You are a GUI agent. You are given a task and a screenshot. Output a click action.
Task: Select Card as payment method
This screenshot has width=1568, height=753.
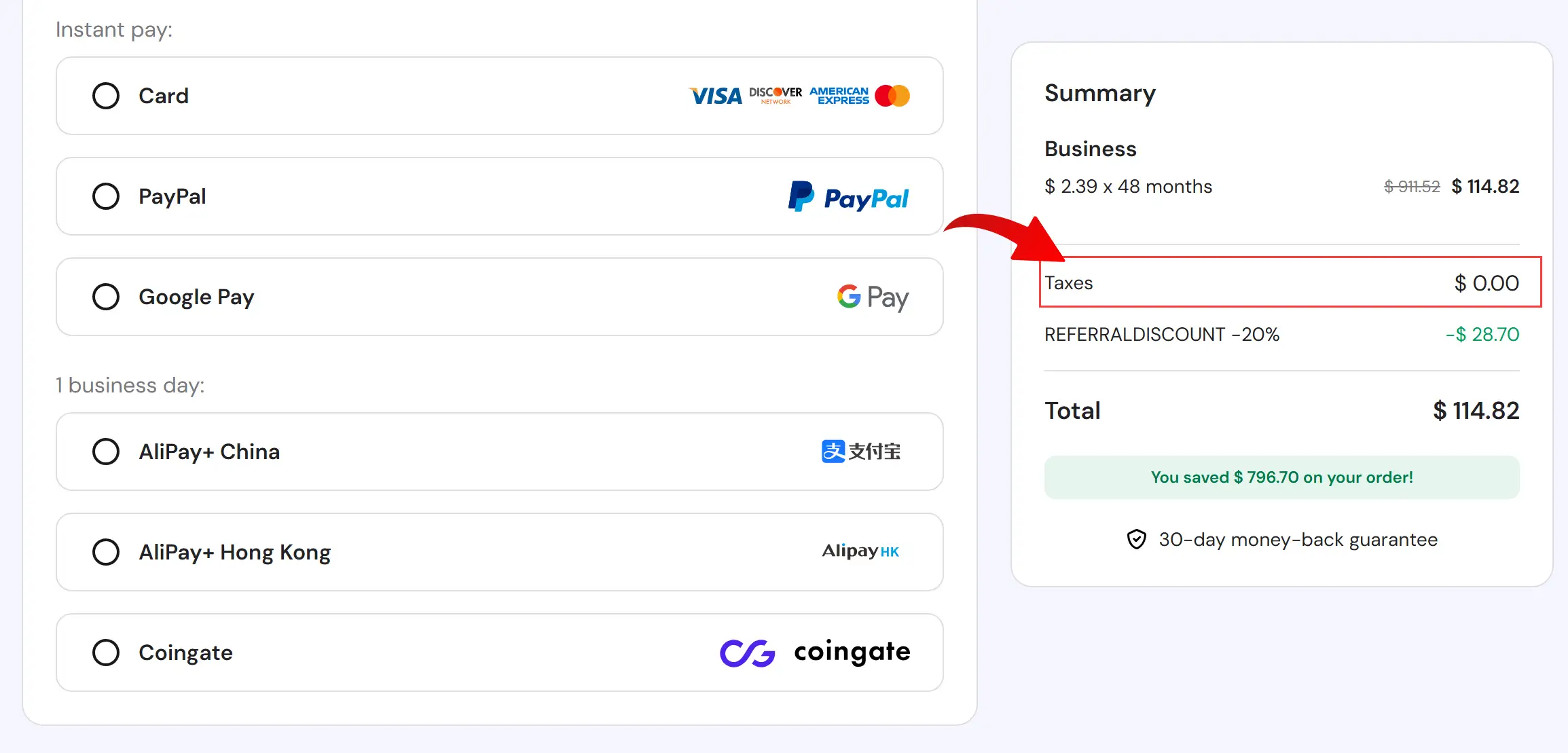[x=106, y=96]
